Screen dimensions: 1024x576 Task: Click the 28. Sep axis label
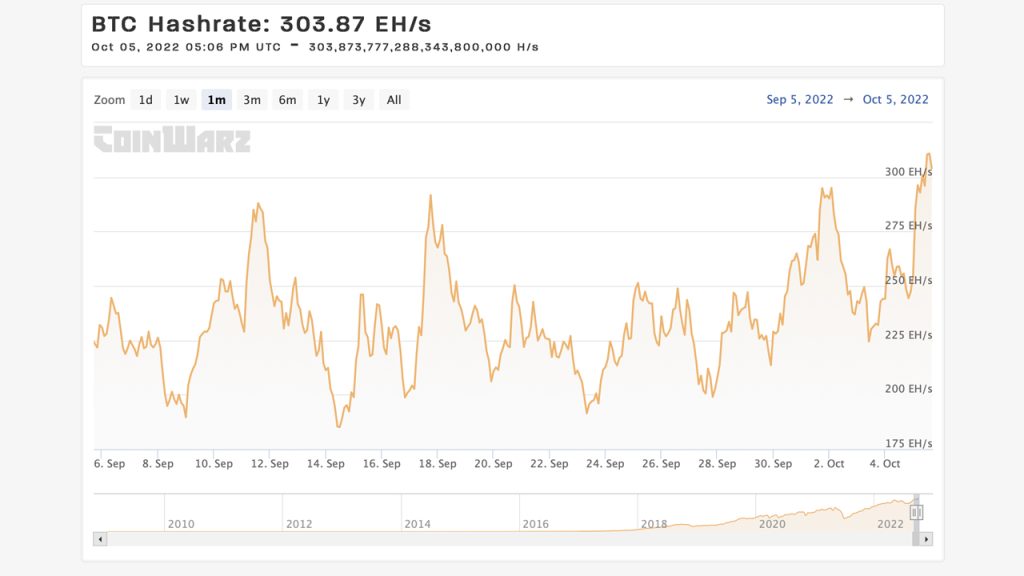(717, 464)
